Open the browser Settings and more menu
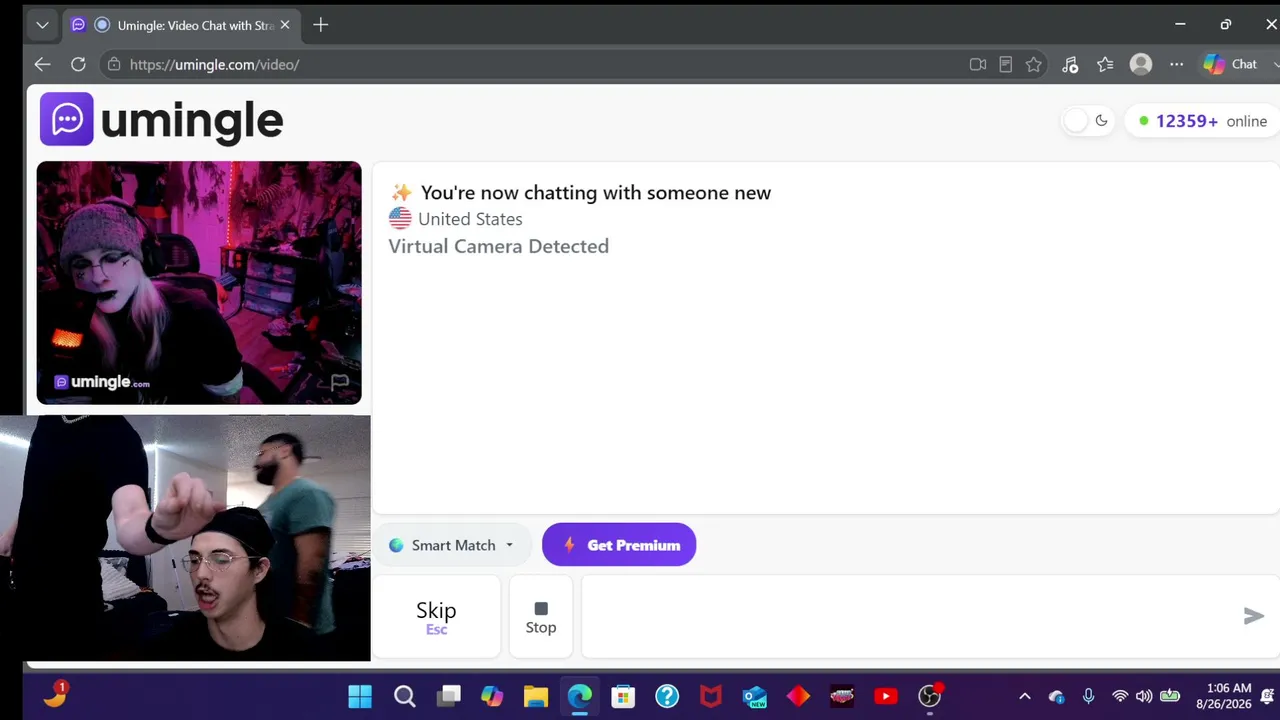Screen dimensions: 1280x720 tap(1177, 64)
